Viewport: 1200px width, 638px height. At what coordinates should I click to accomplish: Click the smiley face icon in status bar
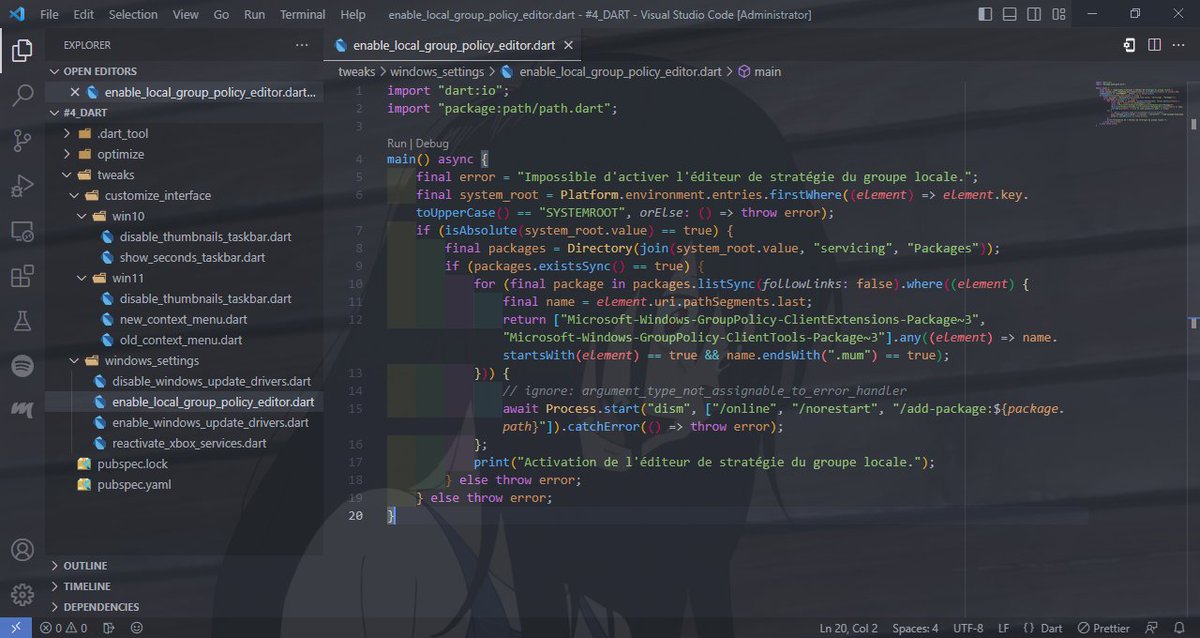pyautogui.click(x=137, y=628)
